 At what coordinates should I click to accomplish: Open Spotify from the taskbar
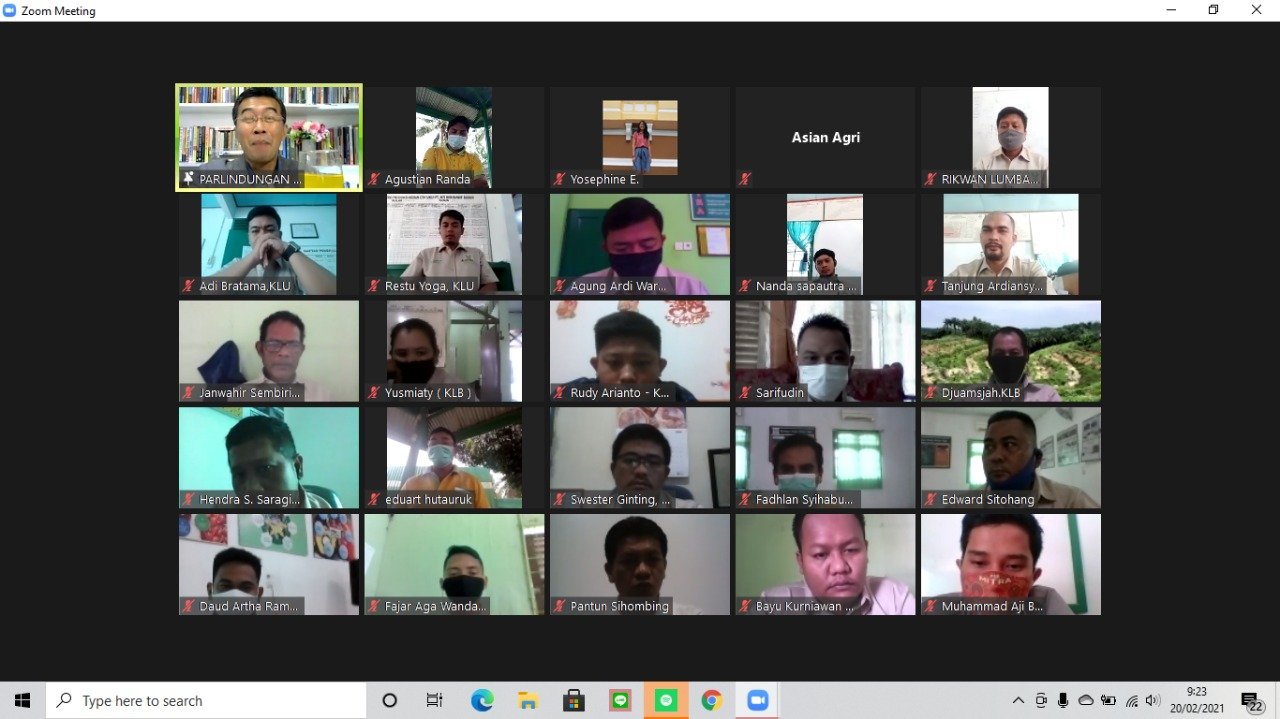click(x=665, y=701)
